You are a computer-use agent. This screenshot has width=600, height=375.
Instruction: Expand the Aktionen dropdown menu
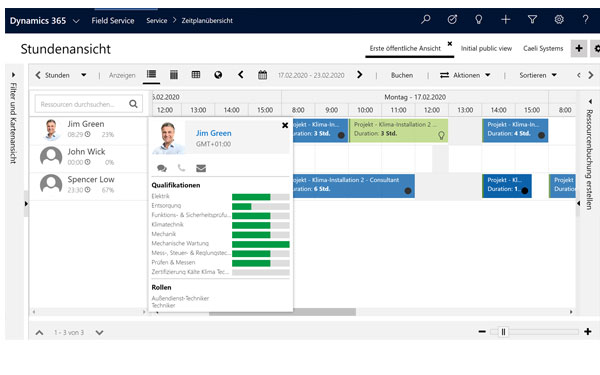465,75
